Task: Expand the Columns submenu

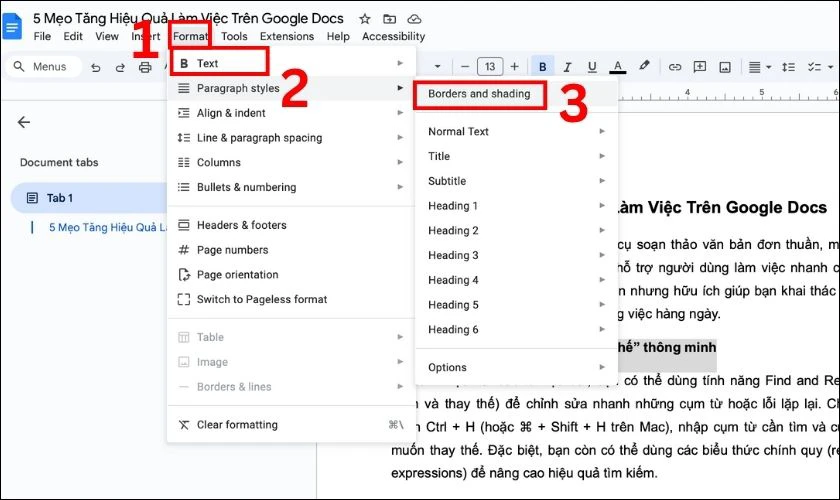Action: pyautogui.click(x=291, y=162)
